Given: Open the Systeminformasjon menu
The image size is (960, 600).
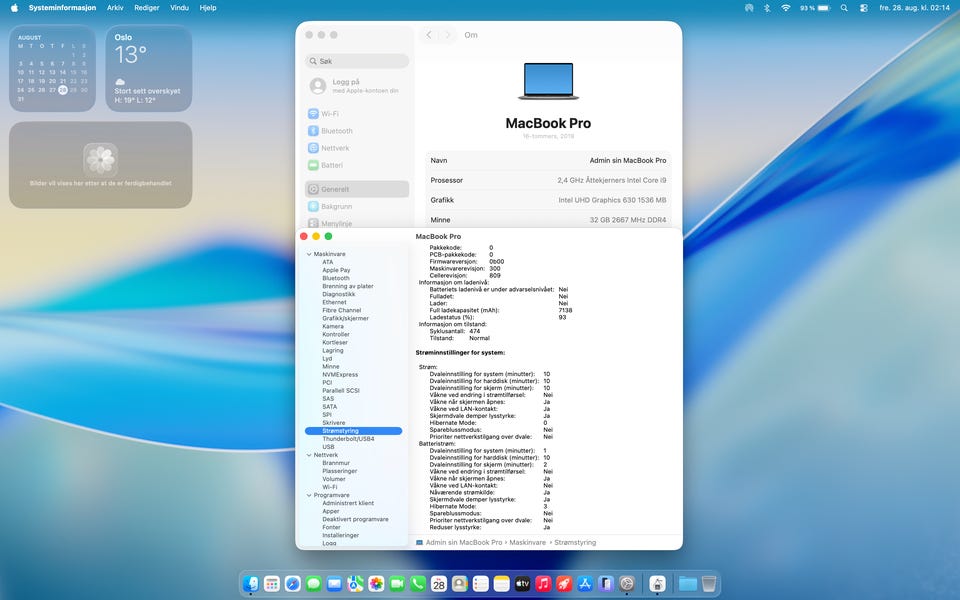Looking at the screenshot, I should coord(62,8).
